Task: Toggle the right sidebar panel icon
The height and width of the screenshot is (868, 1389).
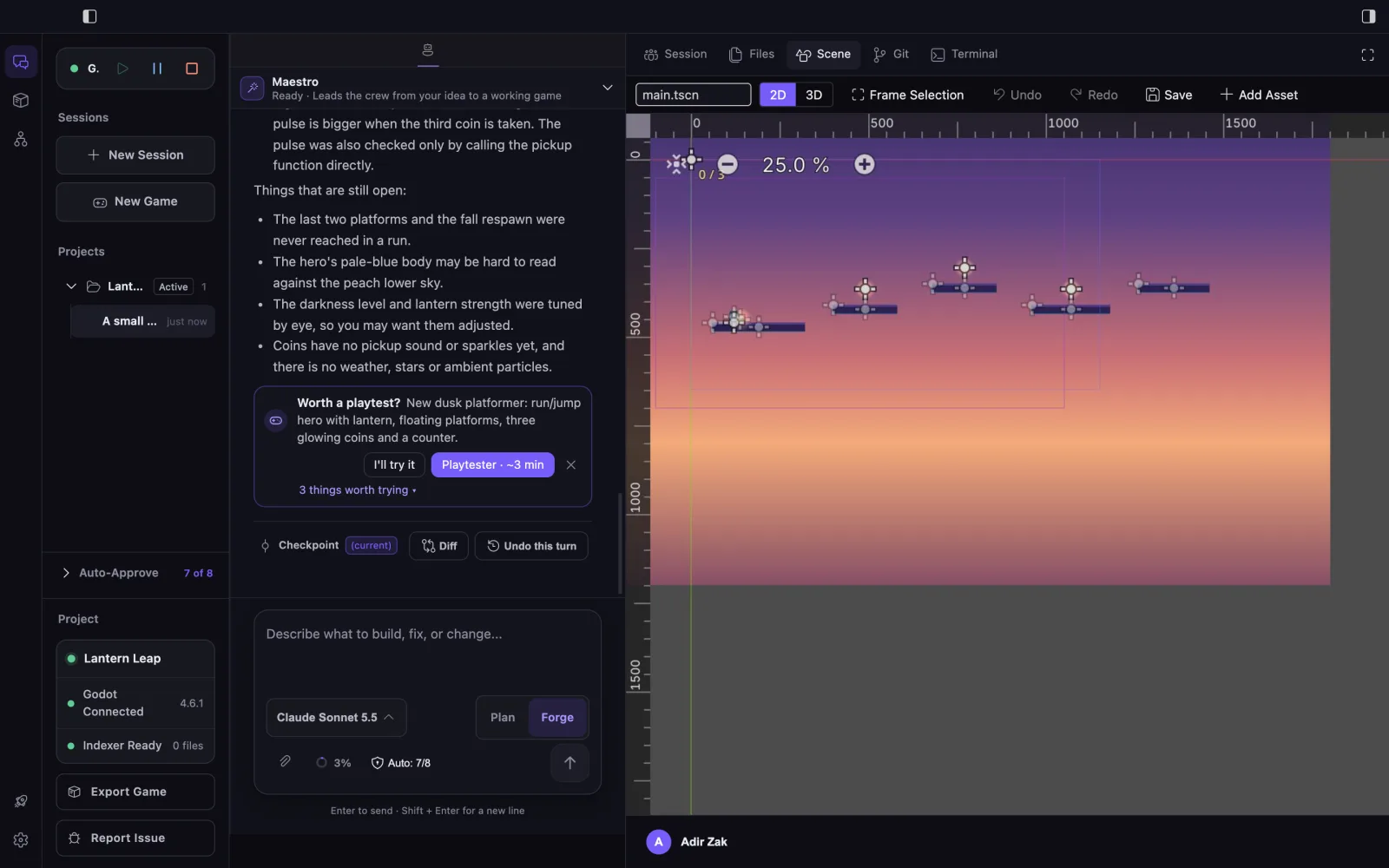Action: pos(1368,16)
